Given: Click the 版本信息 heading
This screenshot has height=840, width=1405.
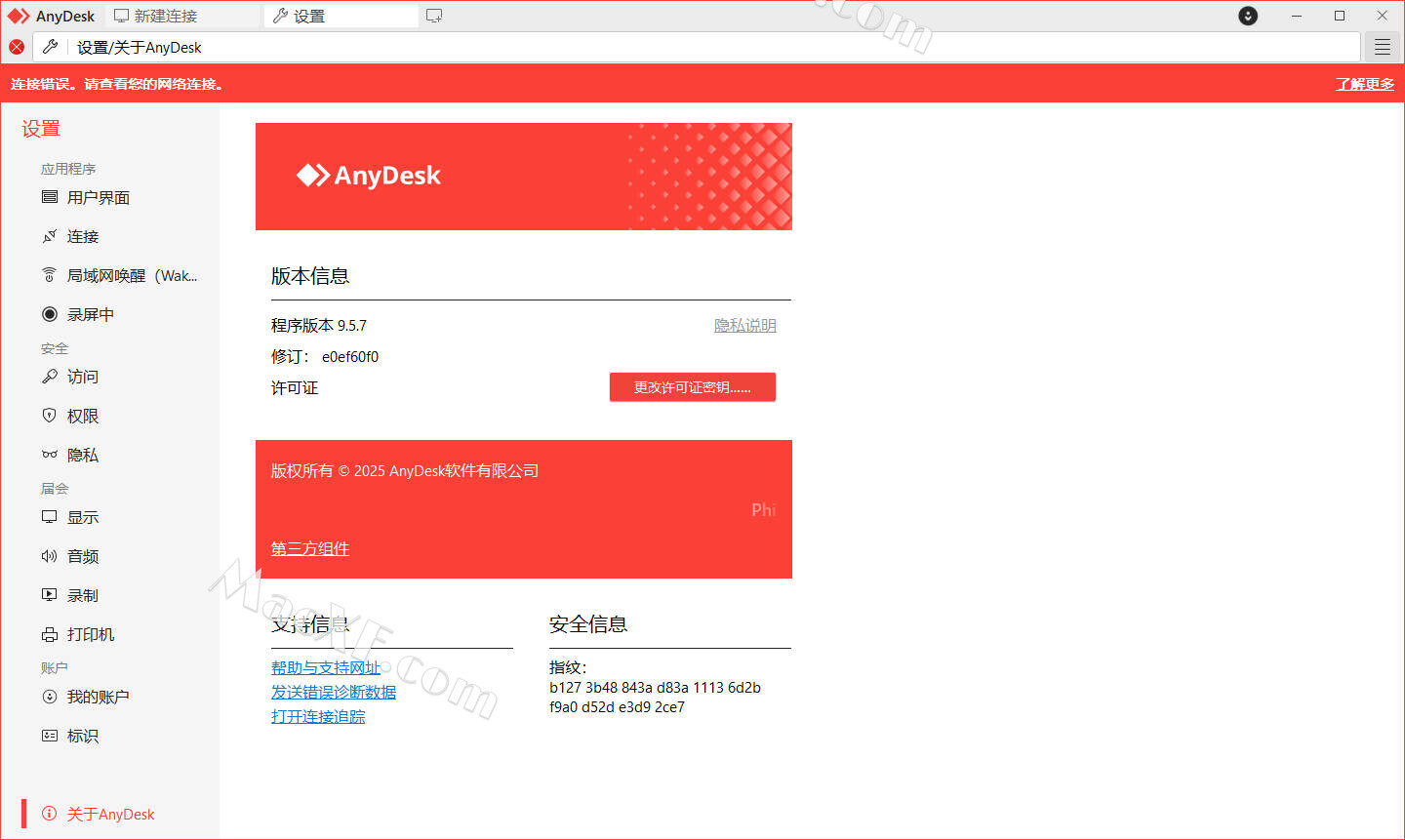Looking at the screenshot, I should [310, 276].
